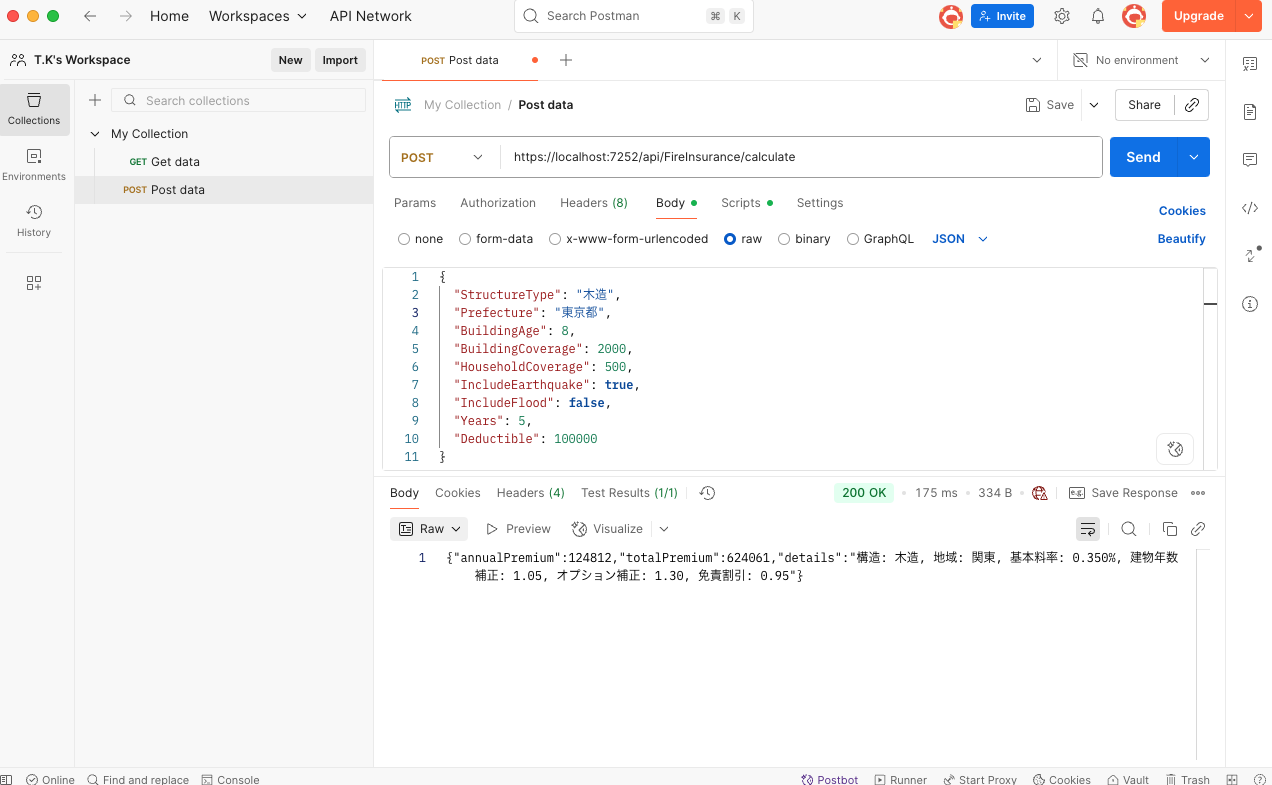Open the Environments sidebar panel
This screenshot has width=1272, height=785.
pyautogui.click(x=34, y=165)
